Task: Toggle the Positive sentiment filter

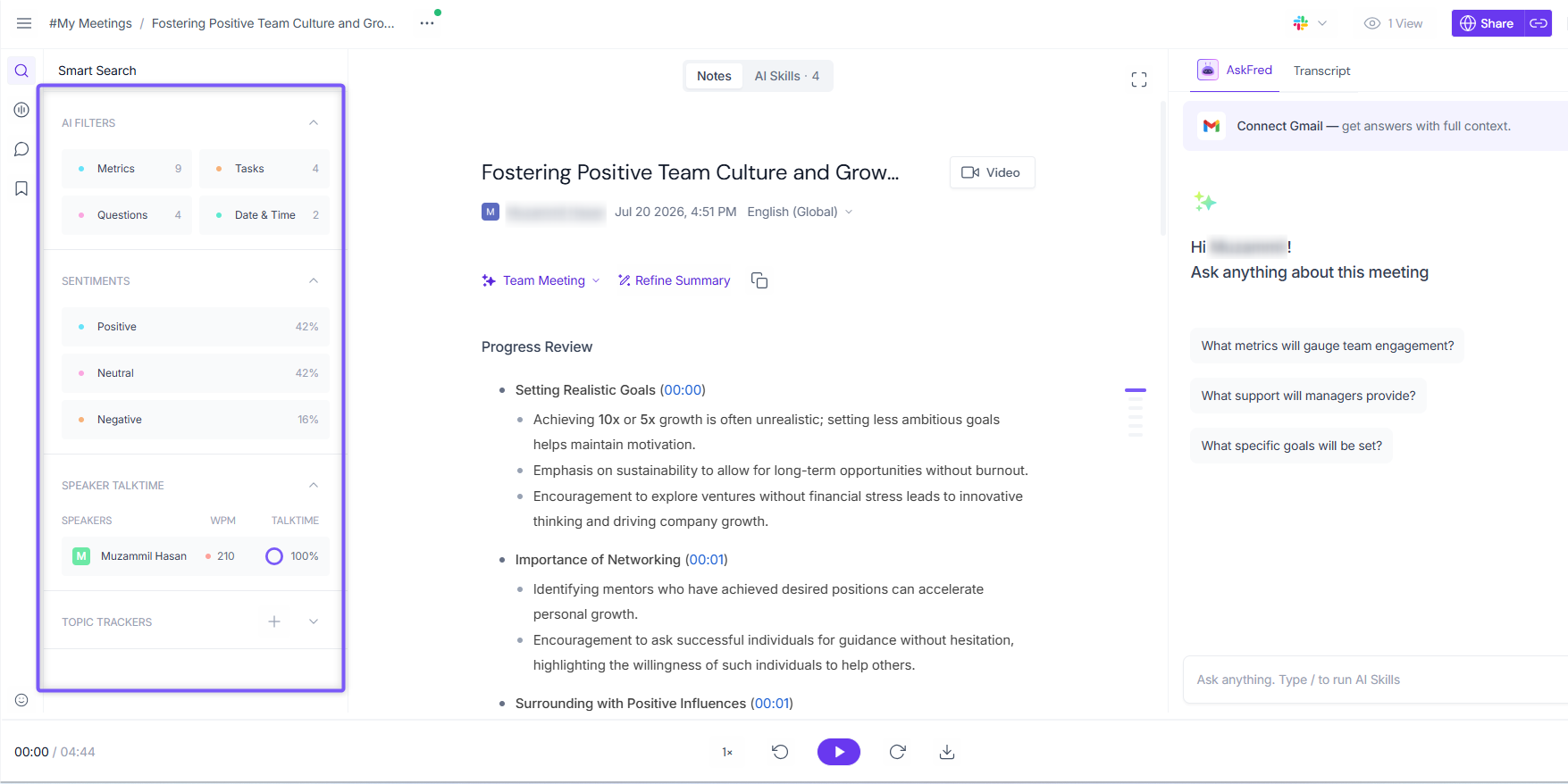Action: pyautogui.click(x=196, y=327)
